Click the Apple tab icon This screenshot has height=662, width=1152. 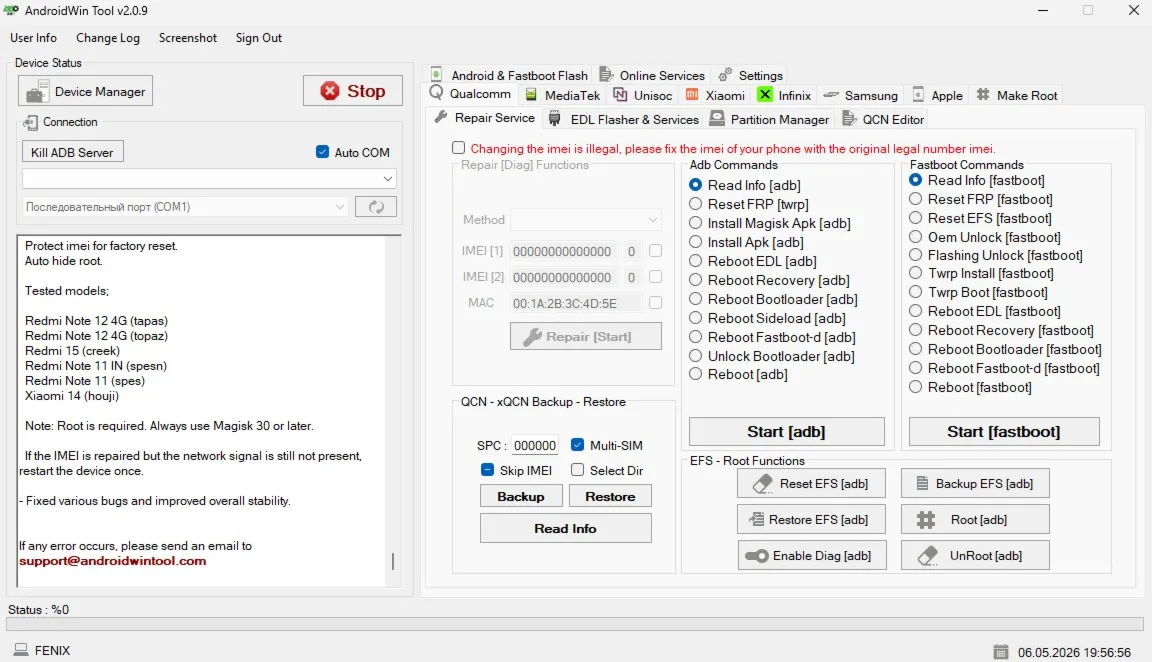(x=918, y=95)
